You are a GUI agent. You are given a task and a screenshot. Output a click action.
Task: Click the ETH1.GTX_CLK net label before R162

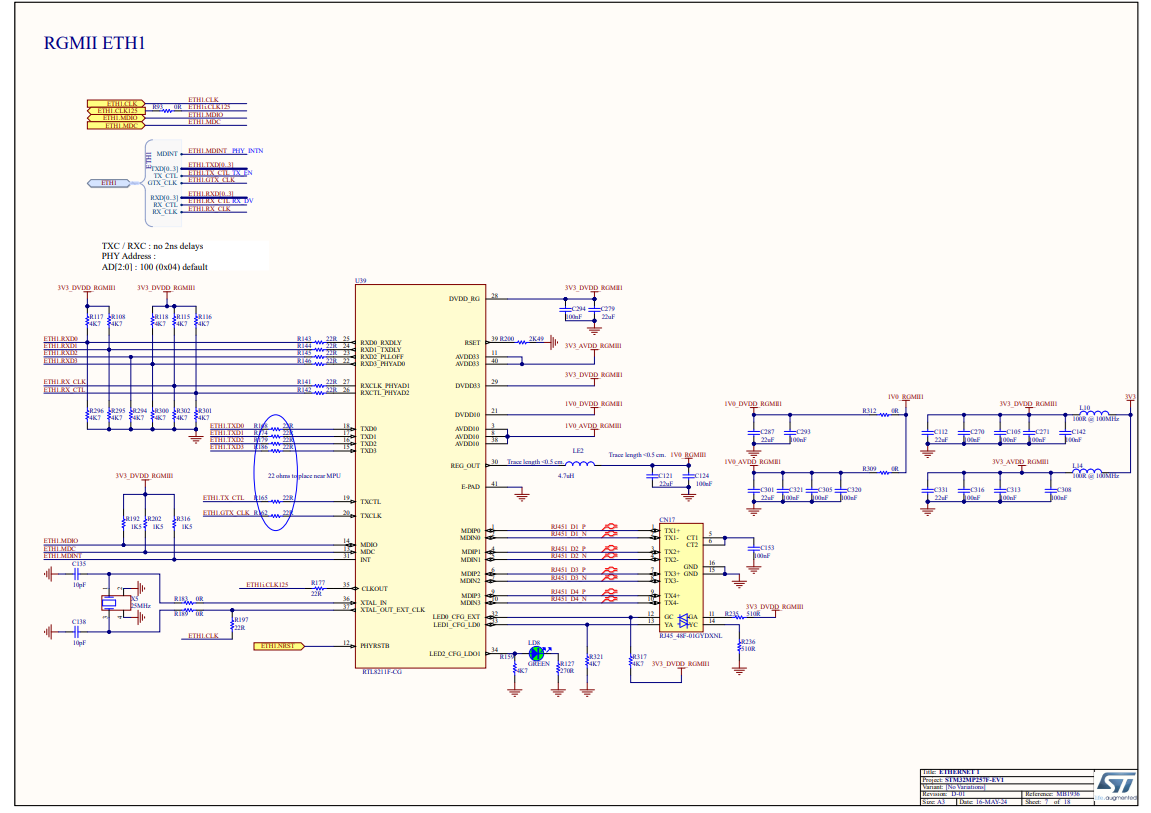click(226, 513)
